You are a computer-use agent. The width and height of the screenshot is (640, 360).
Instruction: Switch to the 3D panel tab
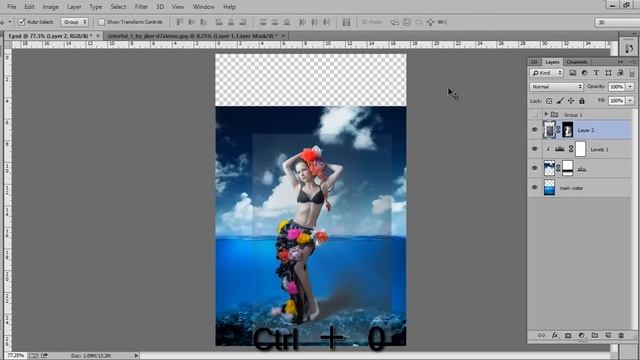534,62
